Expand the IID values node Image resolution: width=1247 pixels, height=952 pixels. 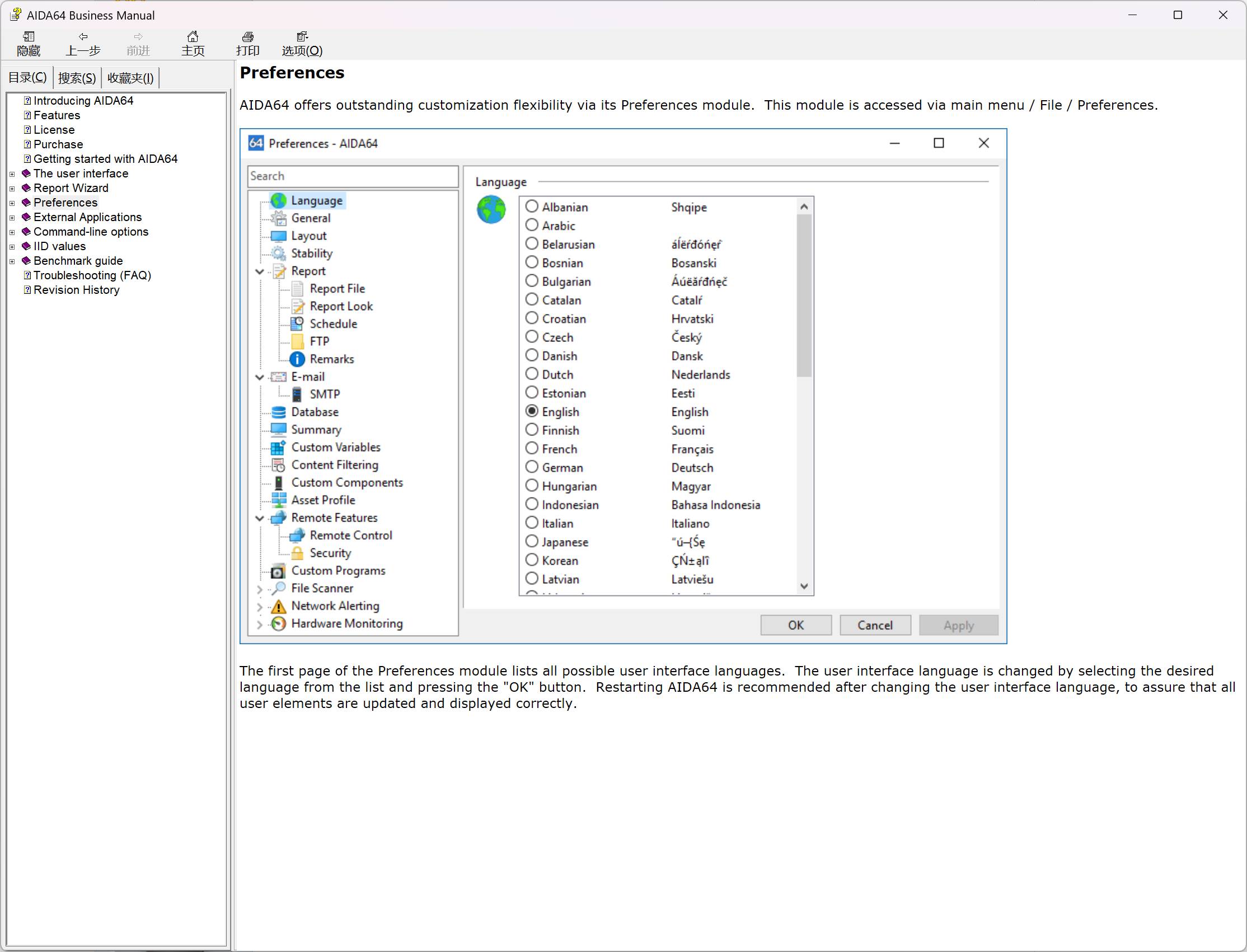[12, 247]
